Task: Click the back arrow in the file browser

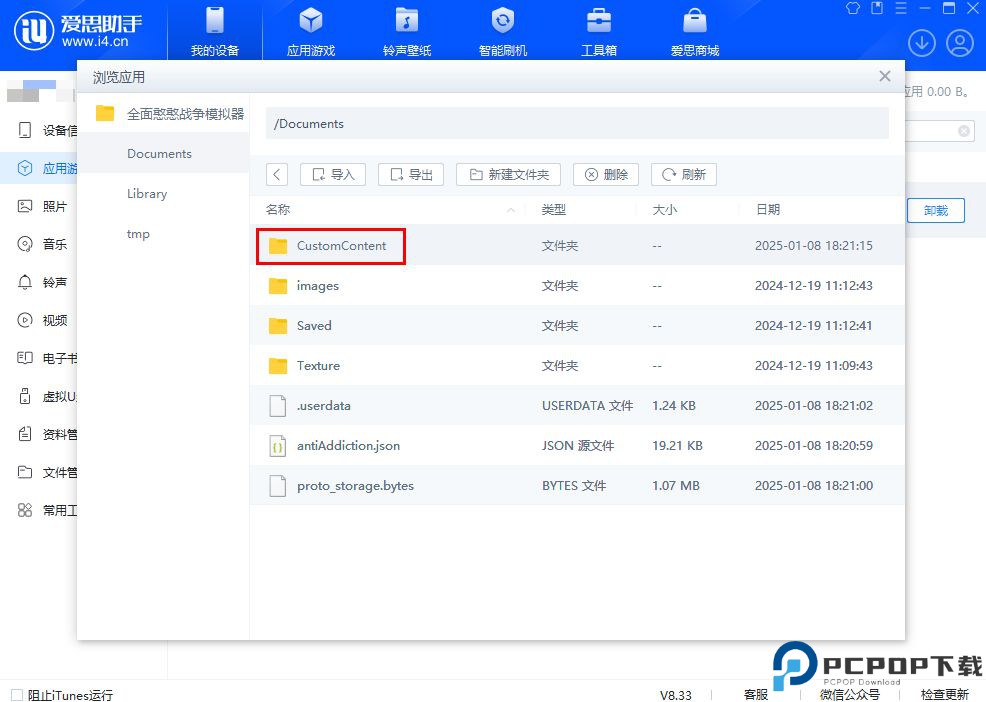Action: point(276,174)
